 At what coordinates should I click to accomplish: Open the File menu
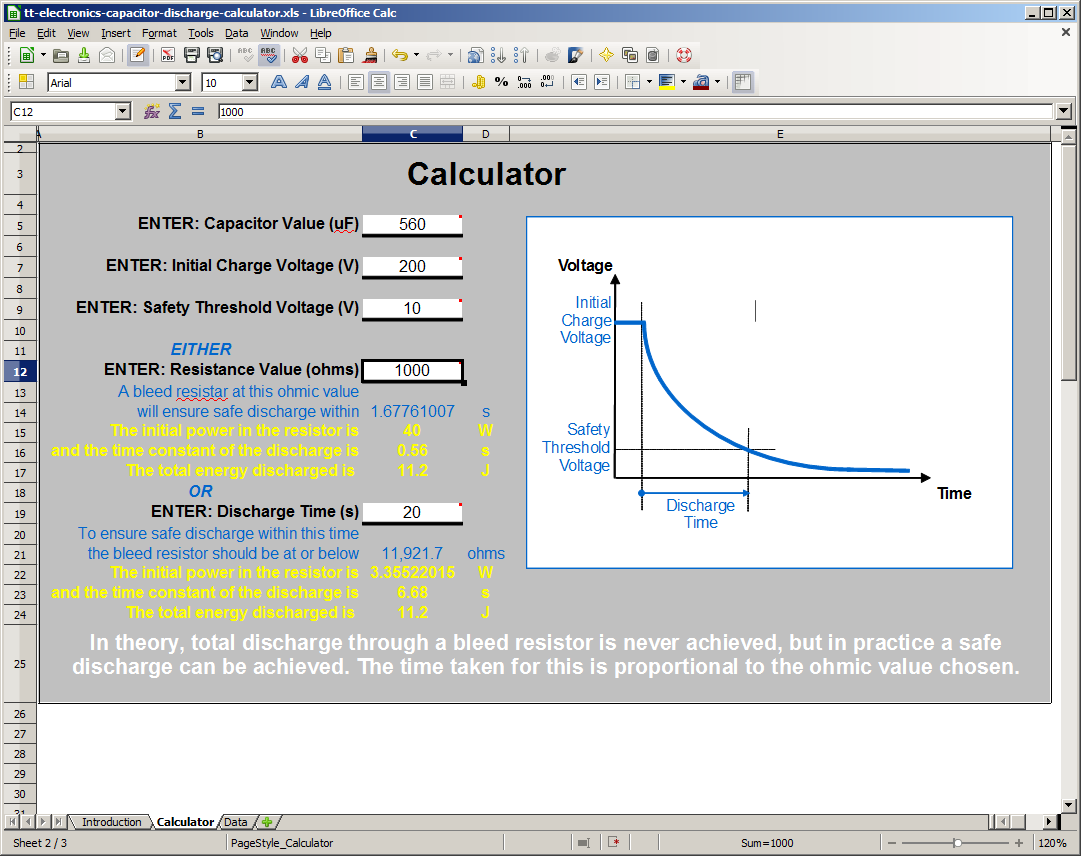click(17, 33)
